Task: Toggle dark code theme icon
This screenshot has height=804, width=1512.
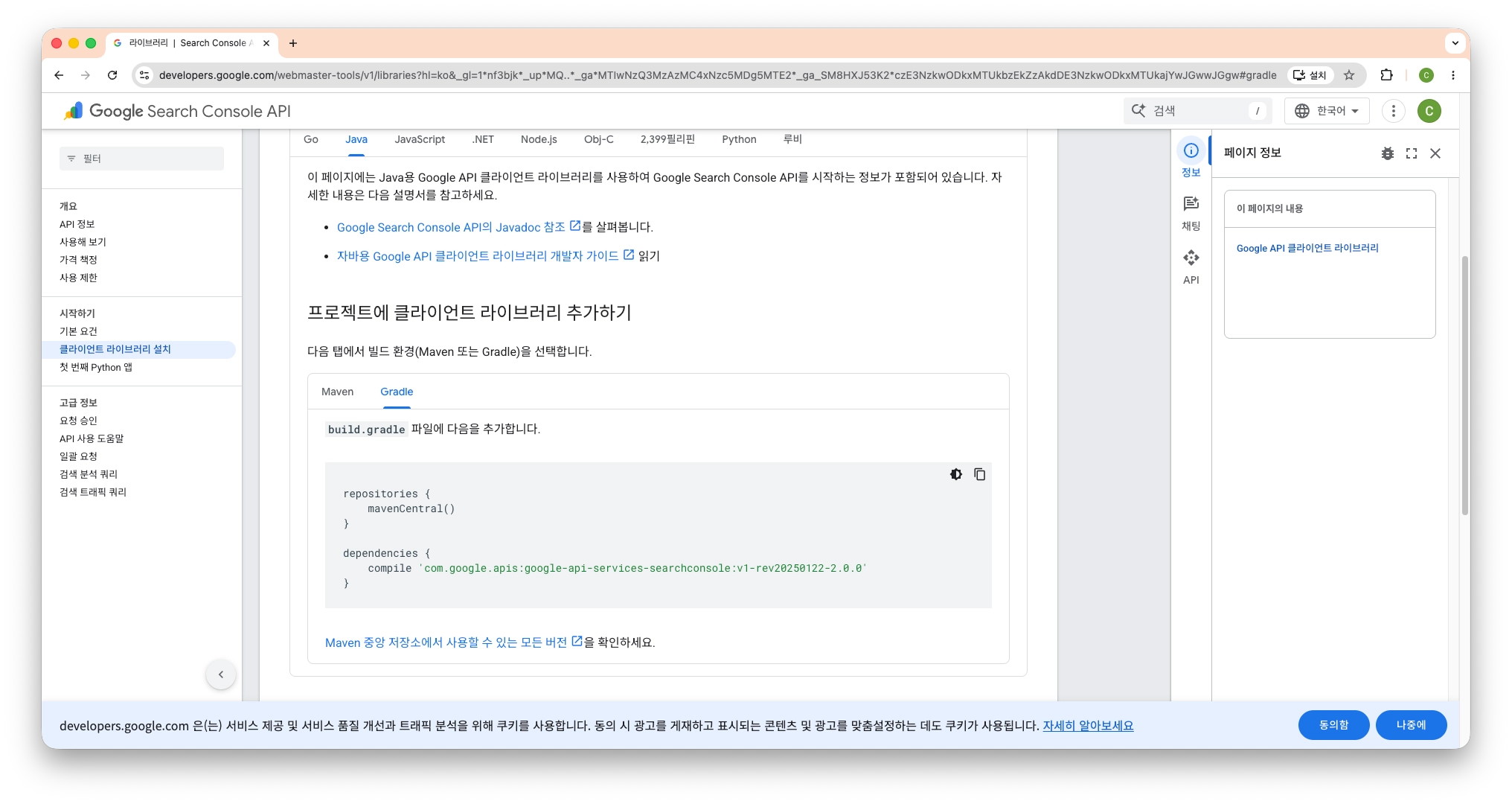Action: 956,474
